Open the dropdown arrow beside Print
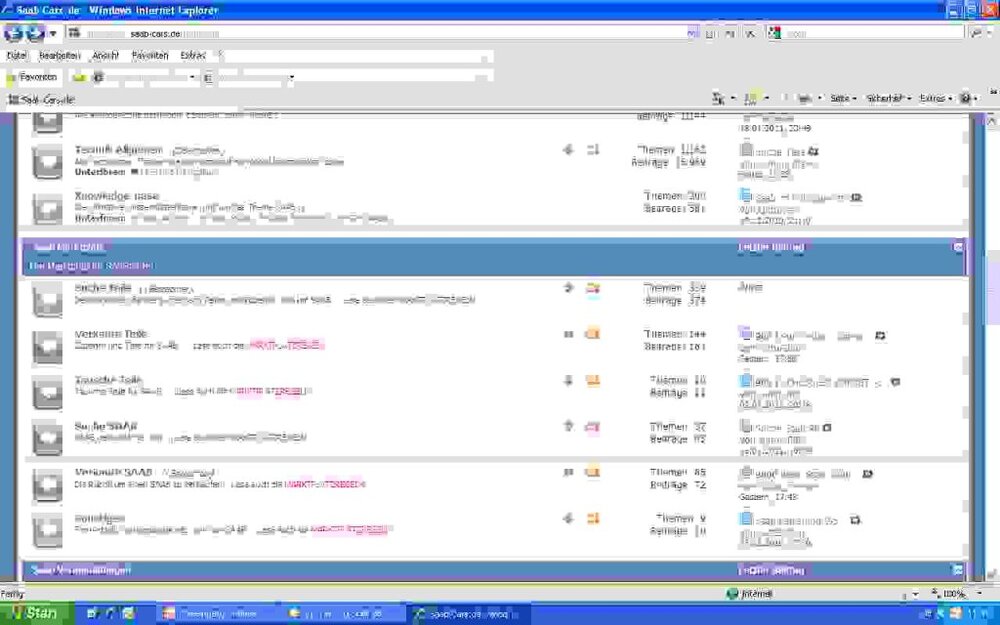Screen dimensions: 1000x625 coord(820,98)
